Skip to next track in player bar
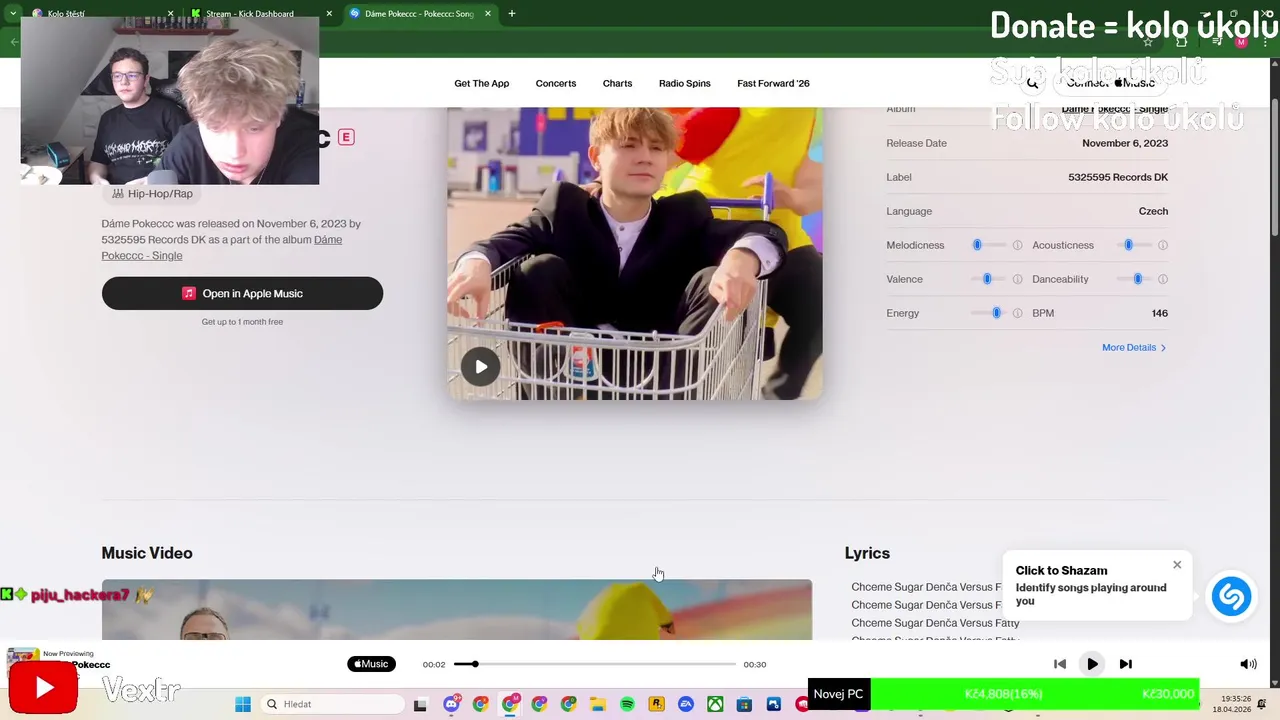Screen dimensions: 1280x720 [1125, 664]
